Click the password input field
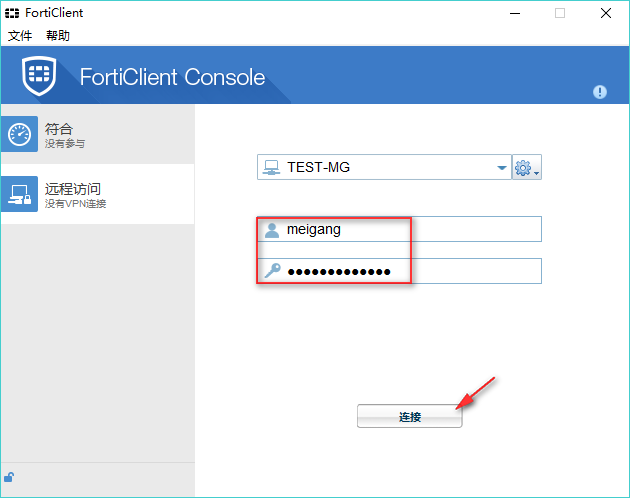Screen dimensions: 630x498 pos(399,271)
